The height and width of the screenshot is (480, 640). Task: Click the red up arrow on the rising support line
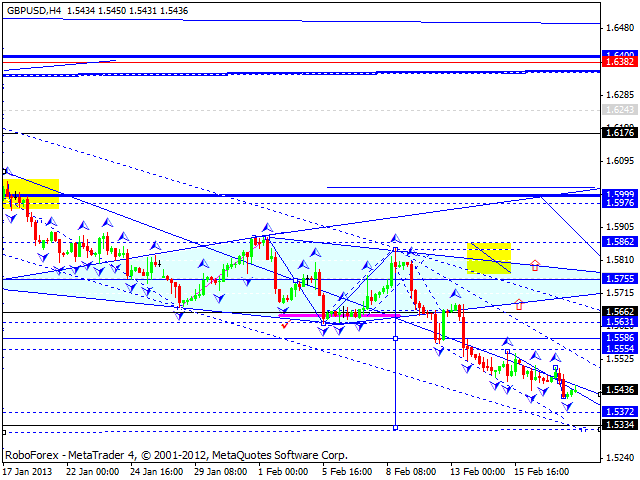(519, 304)
